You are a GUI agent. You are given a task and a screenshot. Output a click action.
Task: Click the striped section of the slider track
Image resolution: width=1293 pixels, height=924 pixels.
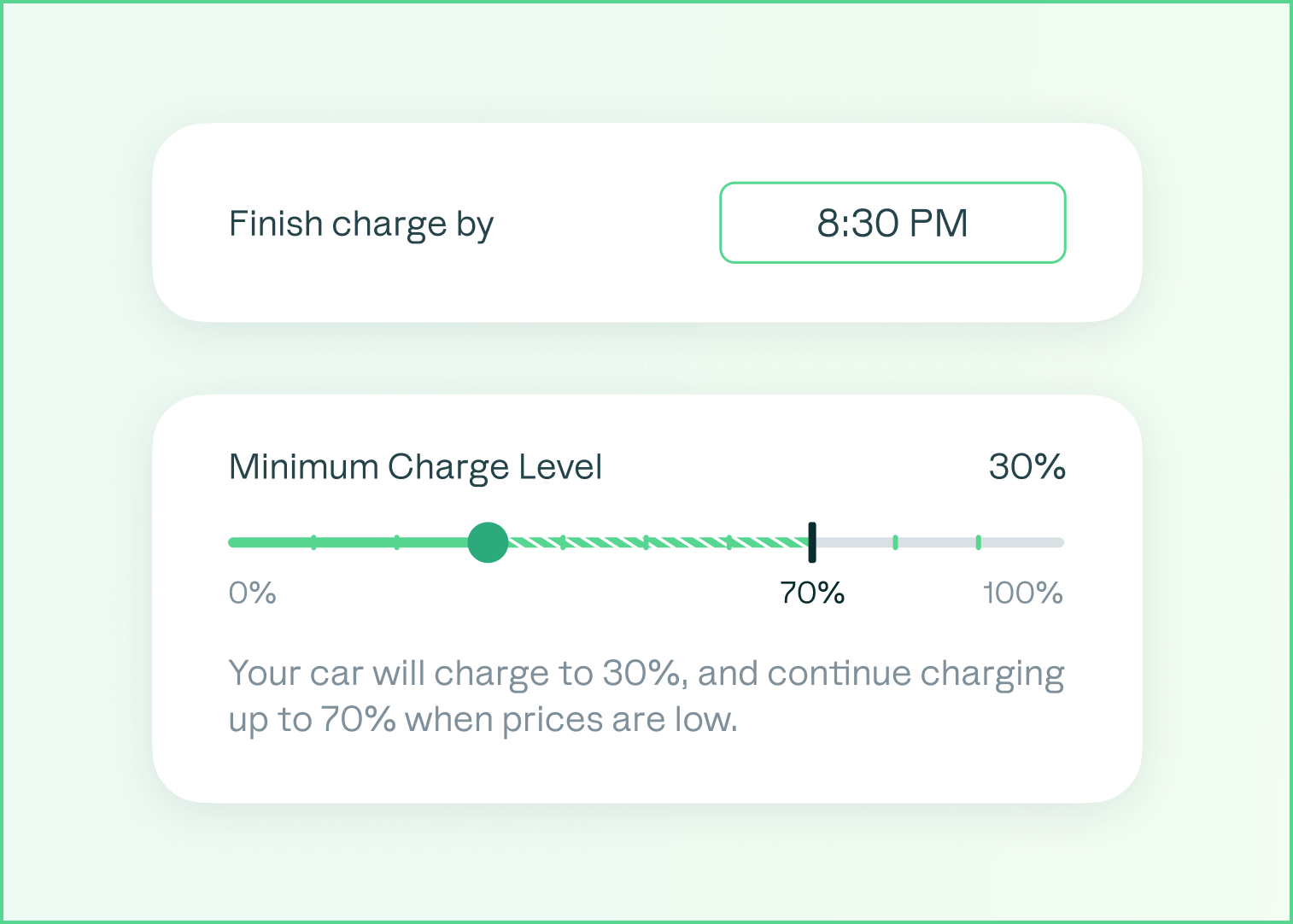(x=683, y=541)
